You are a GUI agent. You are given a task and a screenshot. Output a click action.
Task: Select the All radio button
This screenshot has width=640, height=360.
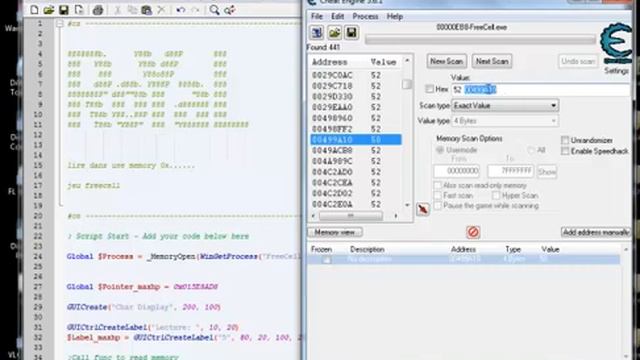pyautogui.click(x=531, y=150)
